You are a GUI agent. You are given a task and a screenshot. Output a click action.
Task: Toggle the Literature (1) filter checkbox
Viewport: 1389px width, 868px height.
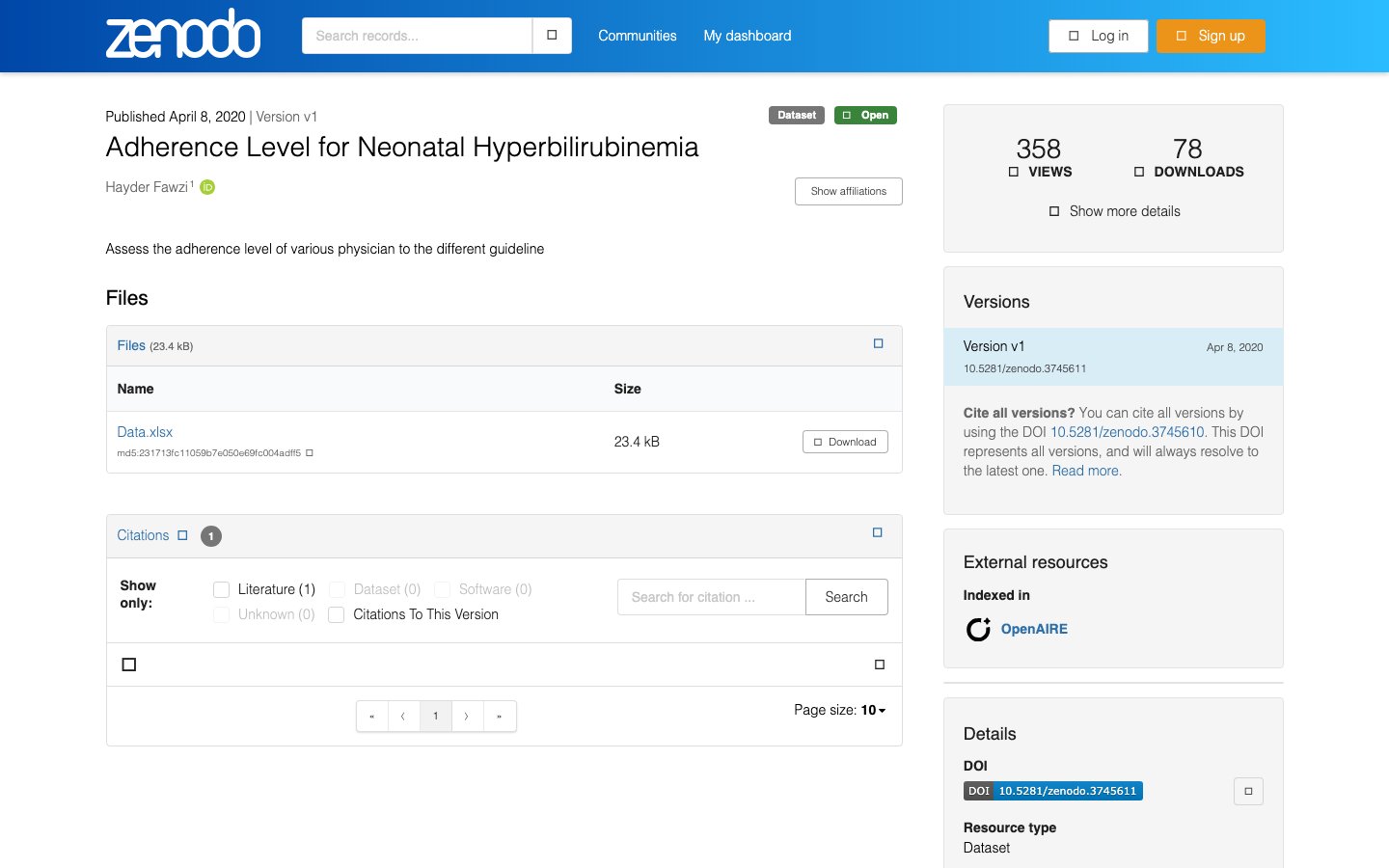[222, 589]
